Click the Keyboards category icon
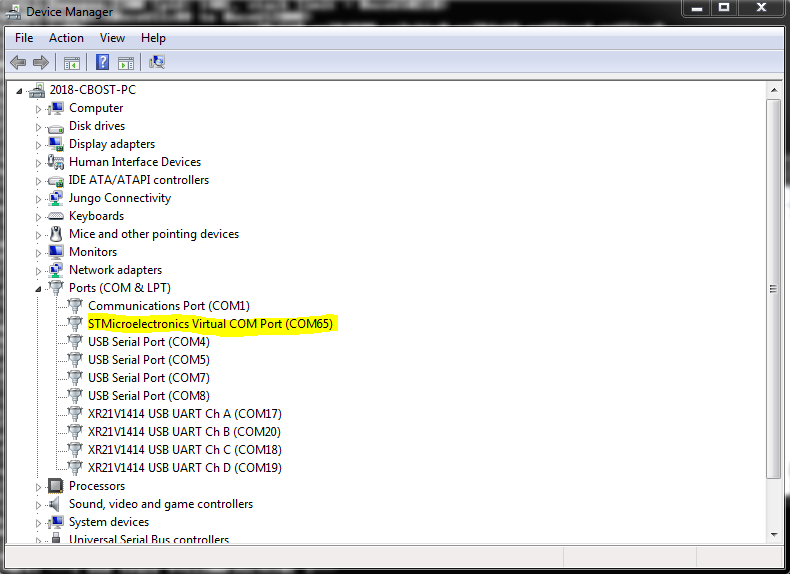790x574 pixels. pyautogui.click(x=55, y=216)
